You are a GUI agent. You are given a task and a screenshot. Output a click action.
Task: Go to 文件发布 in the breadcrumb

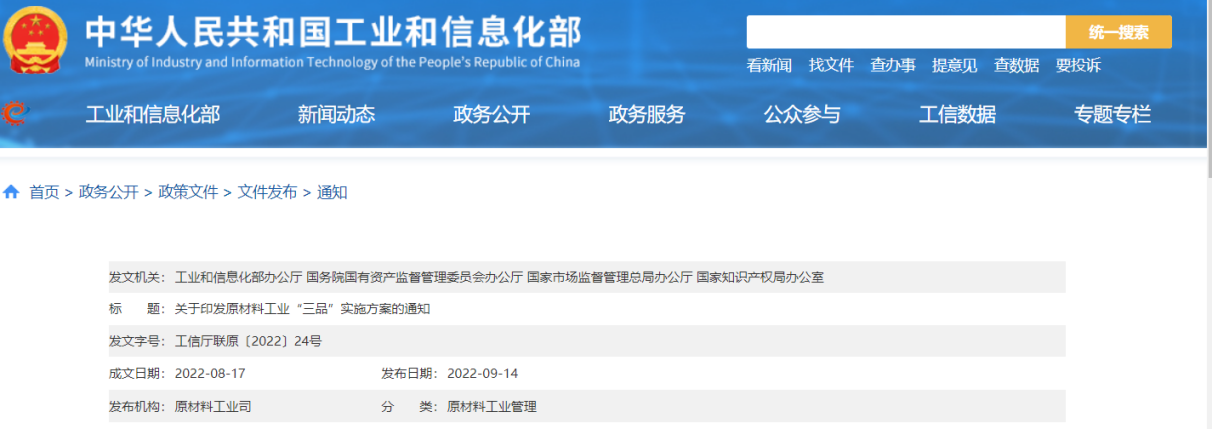[267, 192]
